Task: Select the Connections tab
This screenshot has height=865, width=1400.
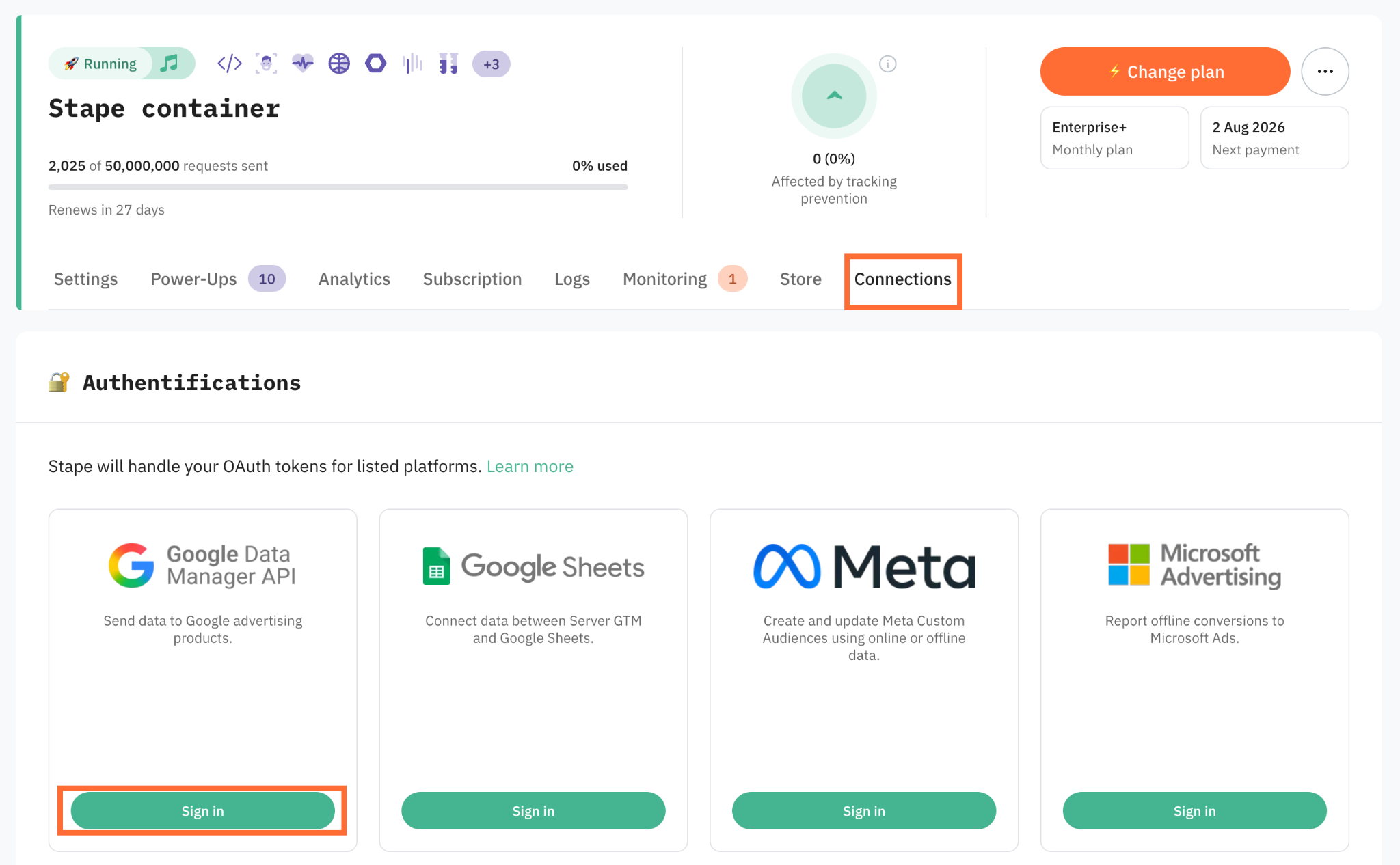Action: pos(903,279)
